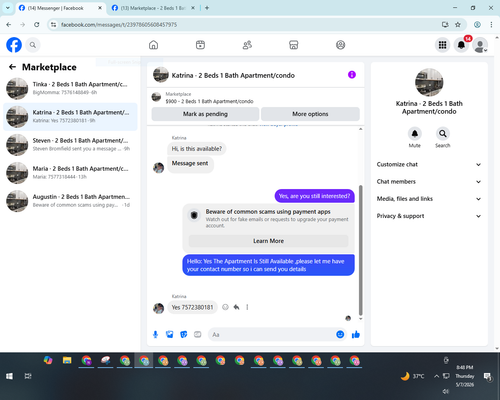Bookmark this page with star icon
Screen dimensions: 500x400
pos(458,25)
